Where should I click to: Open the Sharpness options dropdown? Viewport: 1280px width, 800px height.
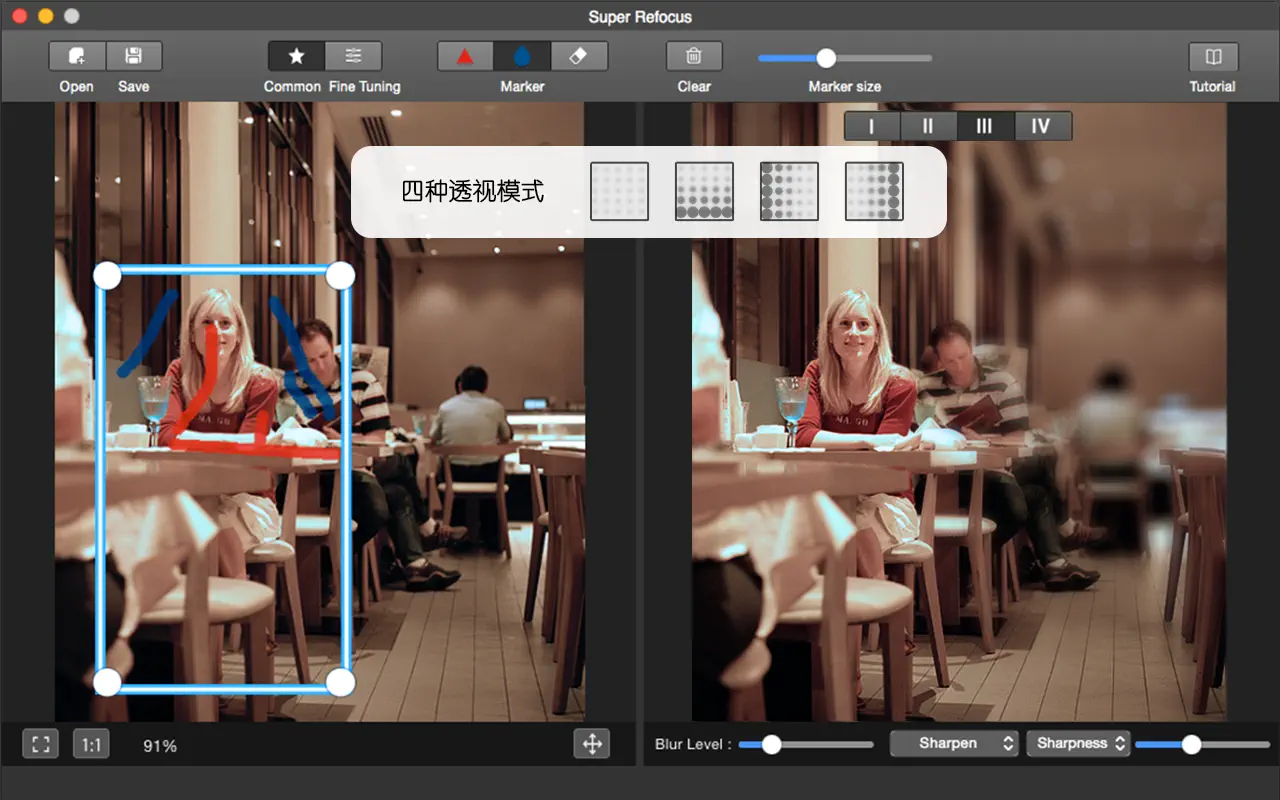[1078, 743]
